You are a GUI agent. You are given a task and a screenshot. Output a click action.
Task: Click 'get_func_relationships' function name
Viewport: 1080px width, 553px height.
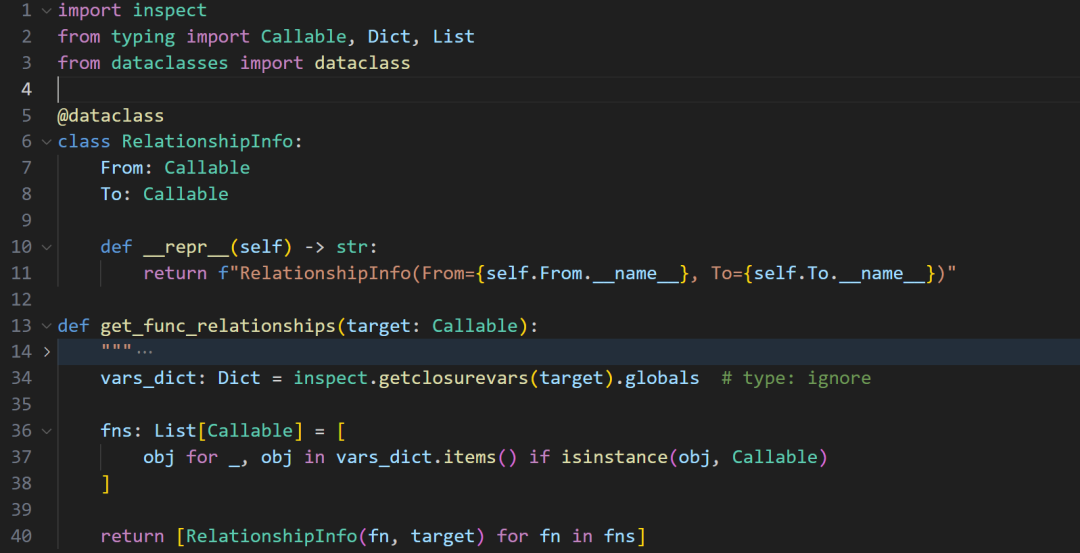pyautogui.click(x=218, y=326)
